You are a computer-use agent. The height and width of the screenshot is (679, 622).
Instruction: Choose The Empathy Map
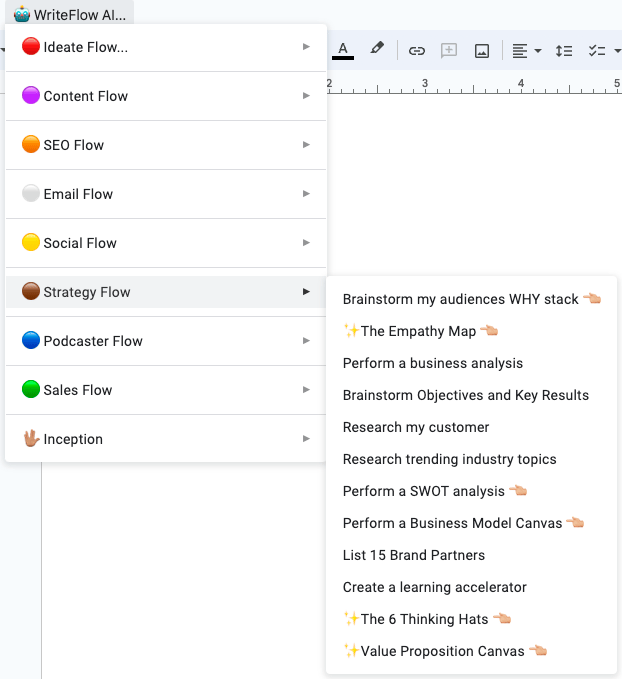[x=471, y=331]
